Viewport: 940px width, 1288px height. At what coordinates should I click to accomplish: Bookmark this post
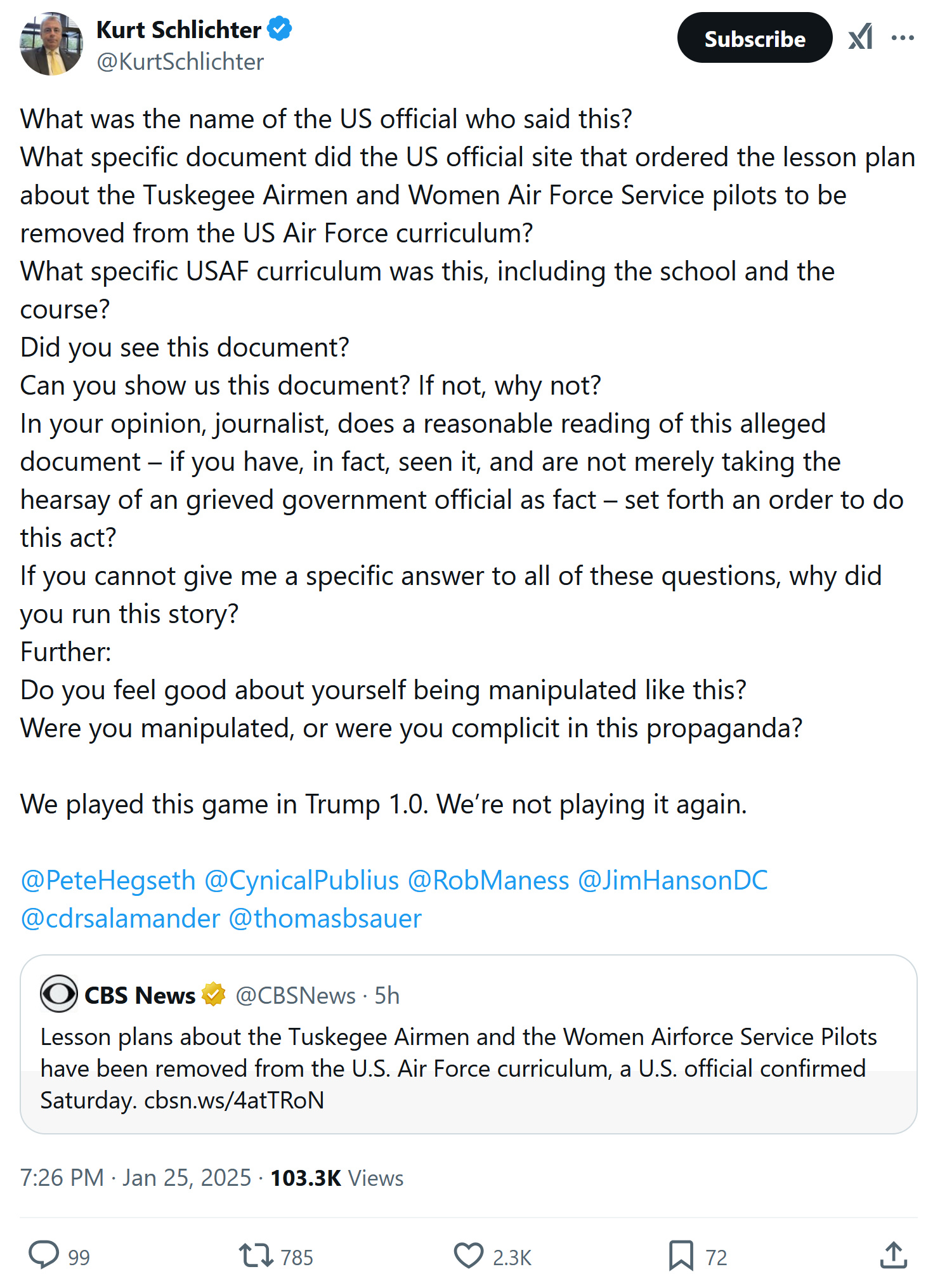pos(681,1255)
